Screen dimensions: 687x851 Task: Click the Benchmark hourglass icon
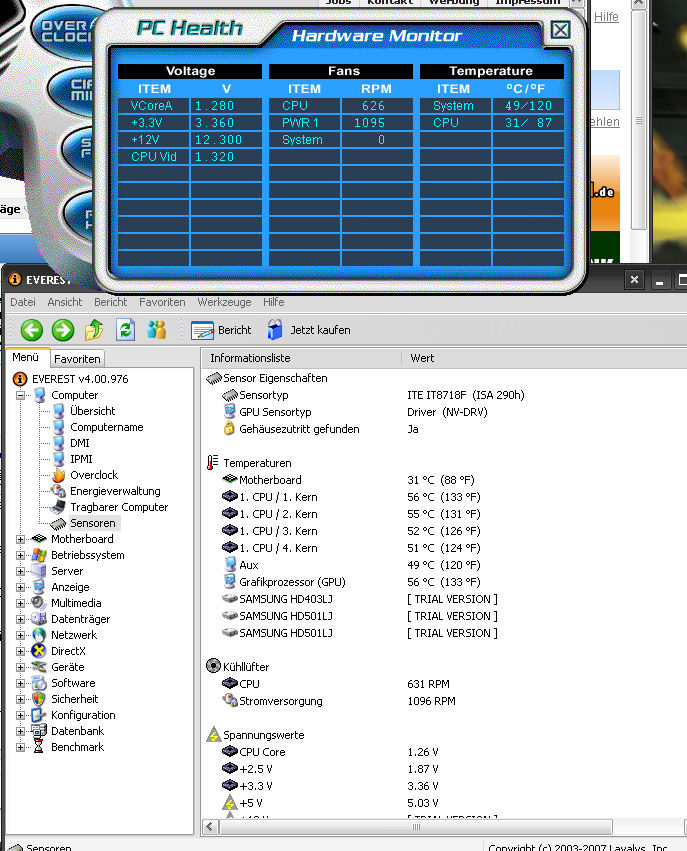tap(39, 747)
